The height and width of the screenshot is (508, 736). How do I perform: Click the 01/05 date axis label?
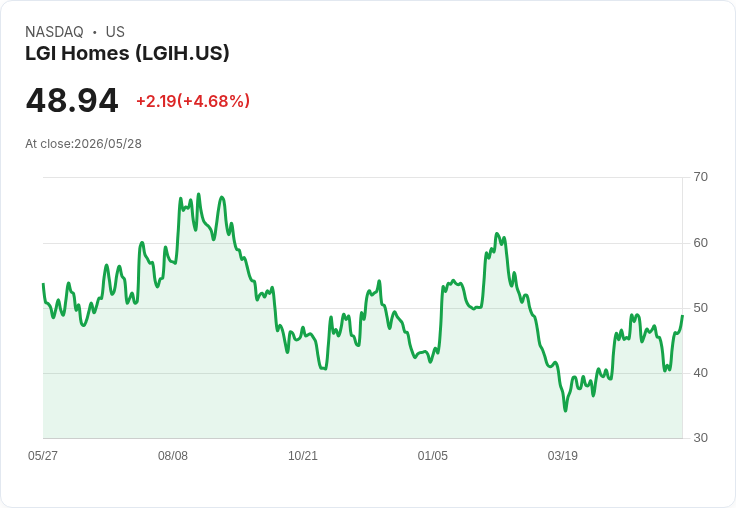click(x=432, y=455)
